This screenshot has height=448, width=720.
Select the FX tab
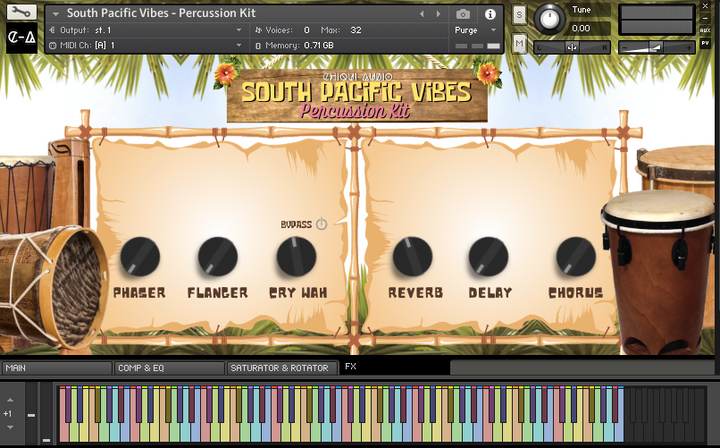pyautogui.click(x=395, y=367)
